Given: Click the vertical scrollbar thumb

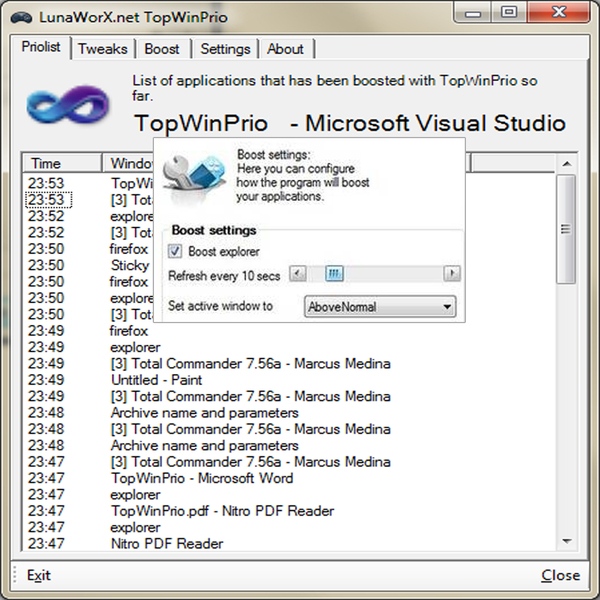Looking at the screenshot, I should (x=566, y=229).
